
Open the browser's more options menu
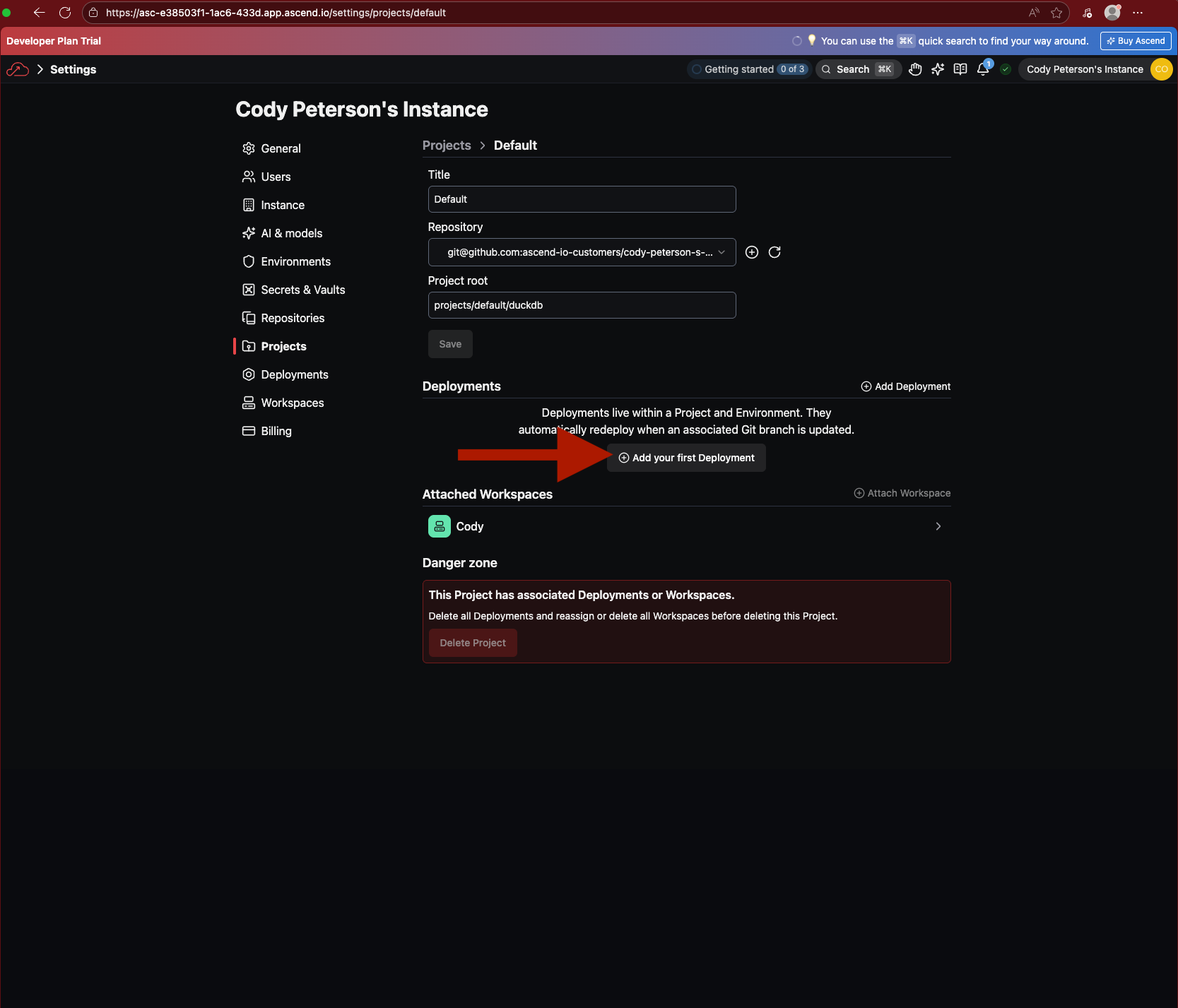[x=1138, y=12]
